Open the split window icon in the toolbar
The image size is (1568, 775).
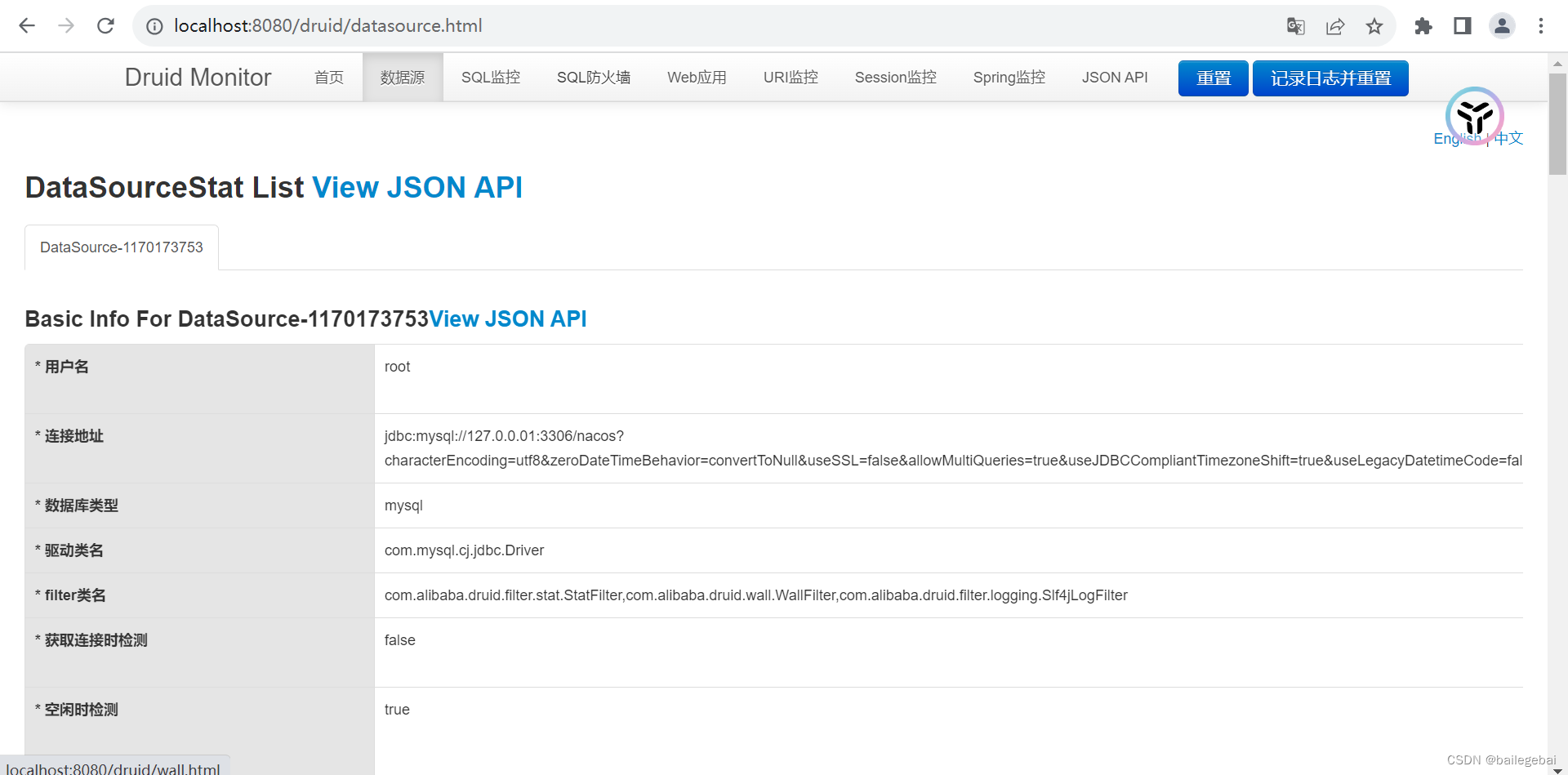(1462, 25)
